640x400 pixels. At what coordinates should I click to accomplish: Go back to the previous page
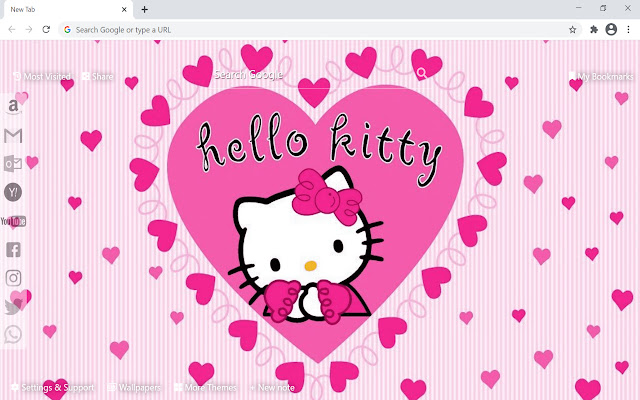coord(12,29)
